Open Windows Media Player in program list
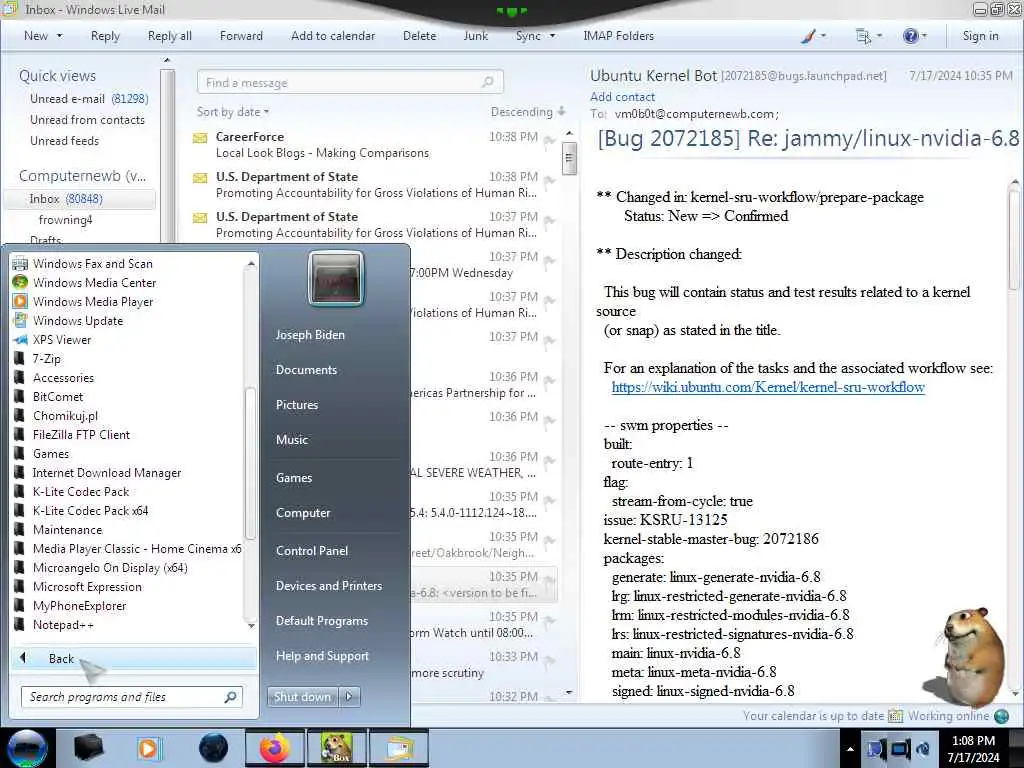 (93, 302)
